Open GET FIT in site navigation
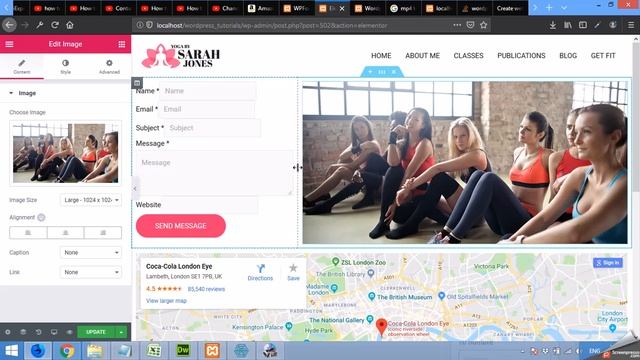 tap(603, 56)
